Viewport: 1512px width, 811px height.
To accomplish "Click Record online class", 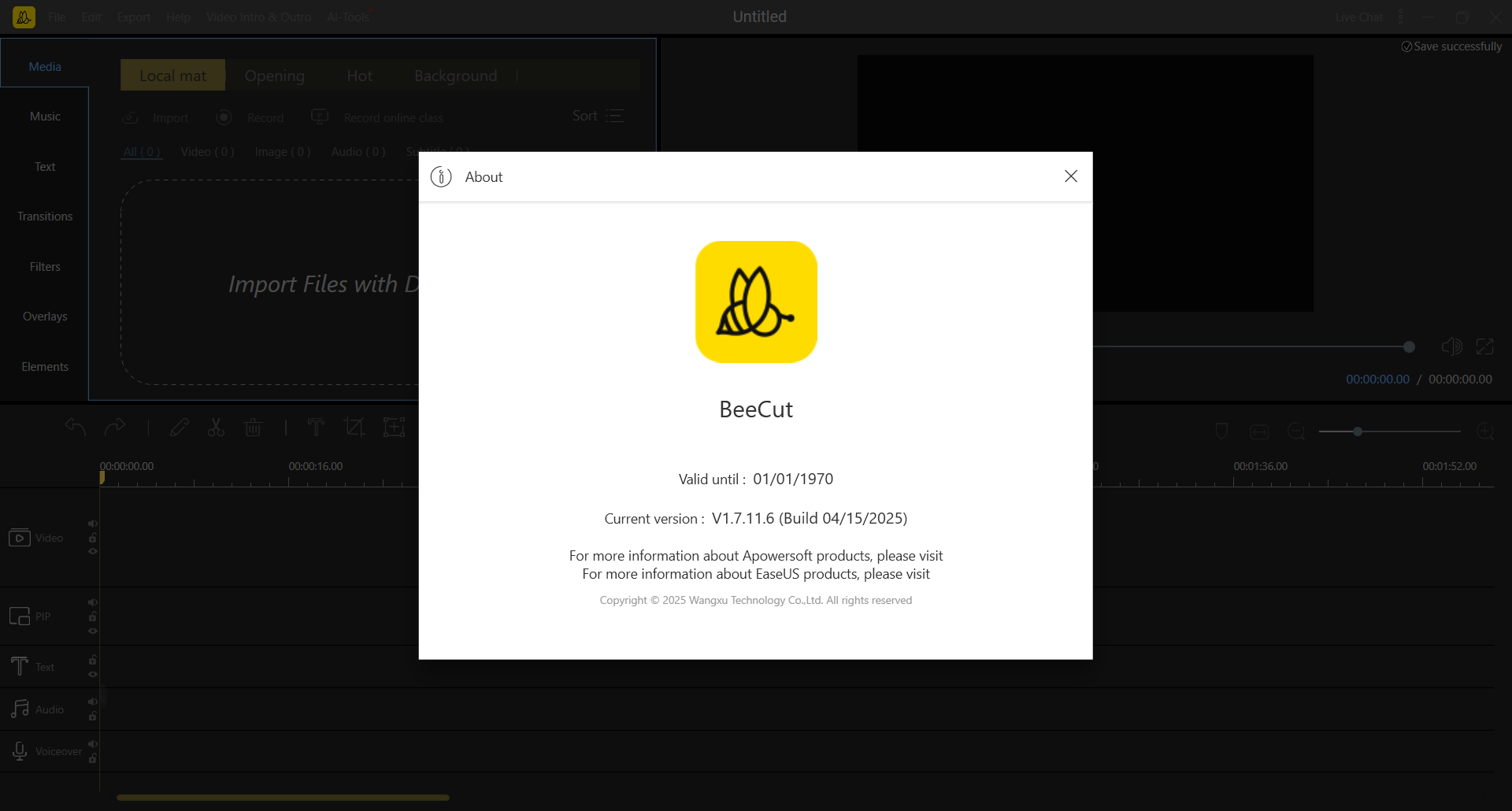I will [x=377, y=117].
